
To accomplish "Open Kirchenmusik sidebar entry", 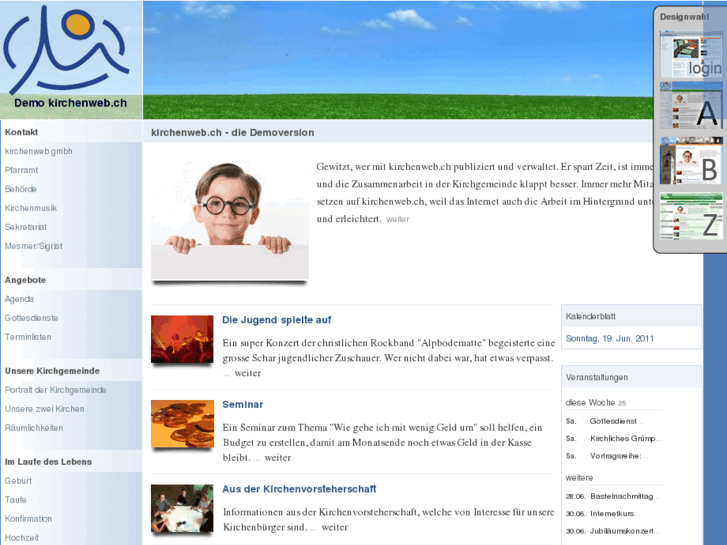I will point(31,208).
